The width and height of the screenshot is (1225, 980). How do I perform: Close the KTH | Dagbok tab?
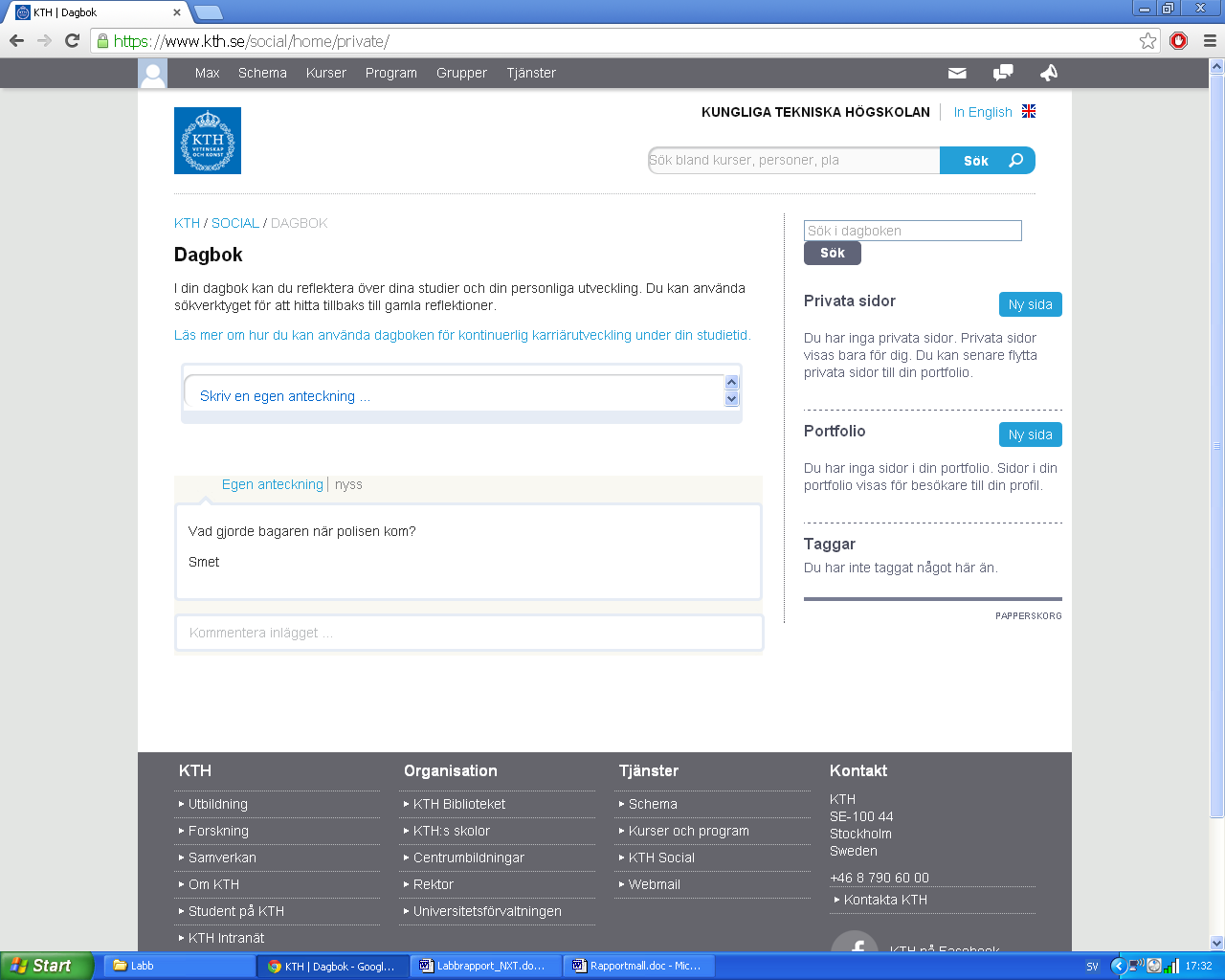pos(177,12)
